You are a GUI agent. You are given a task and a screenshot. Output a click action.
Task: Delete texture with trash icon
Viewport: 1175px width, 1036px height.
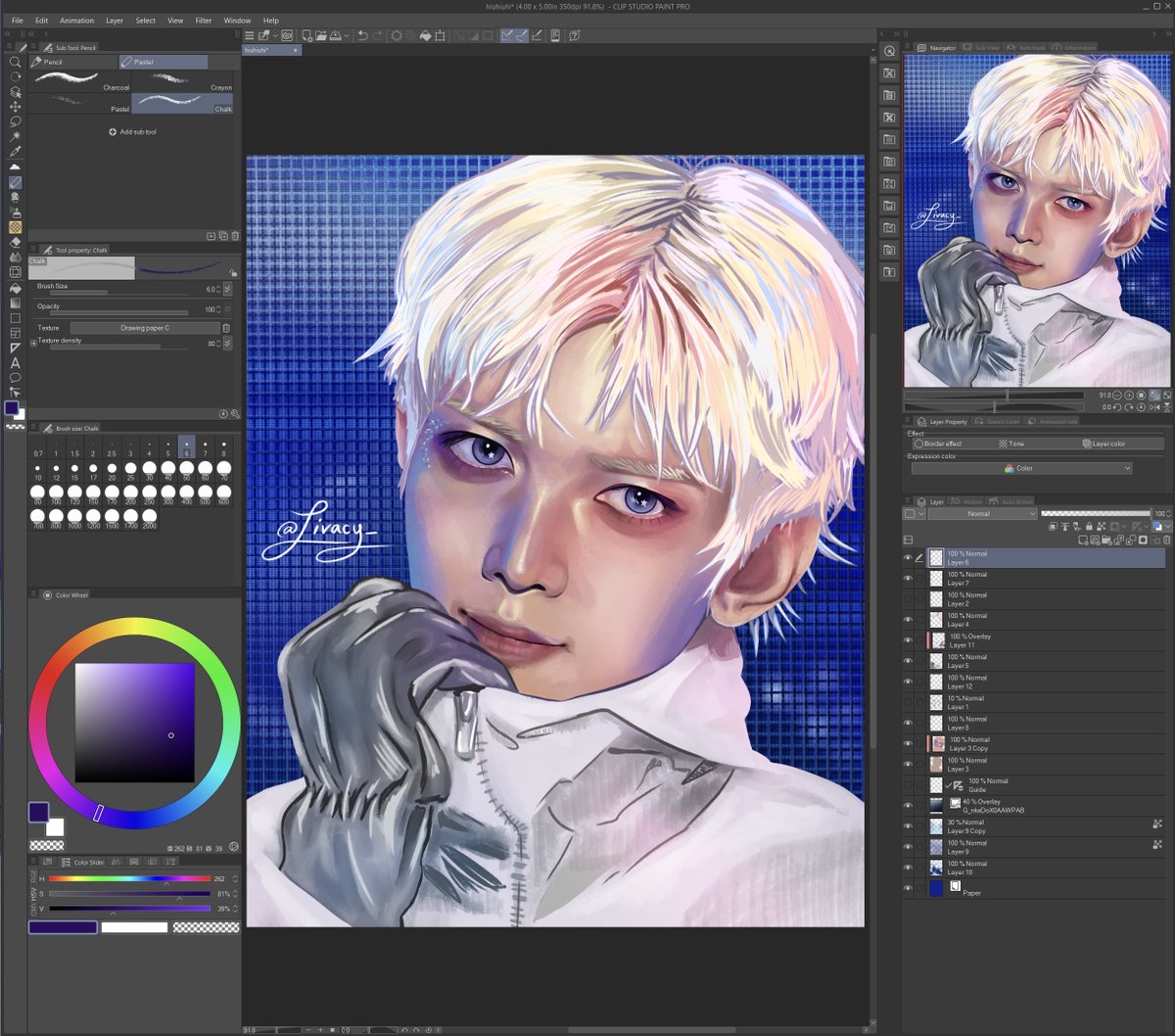(x=226, y=328)
